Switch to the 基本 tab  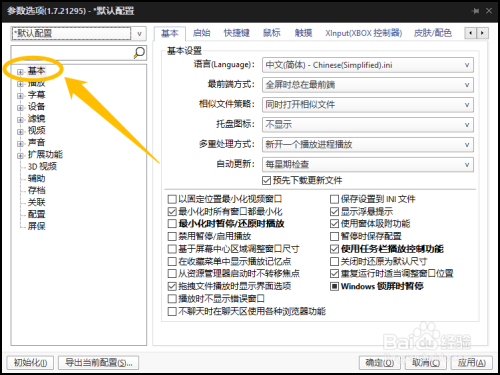tap(170, 33)
